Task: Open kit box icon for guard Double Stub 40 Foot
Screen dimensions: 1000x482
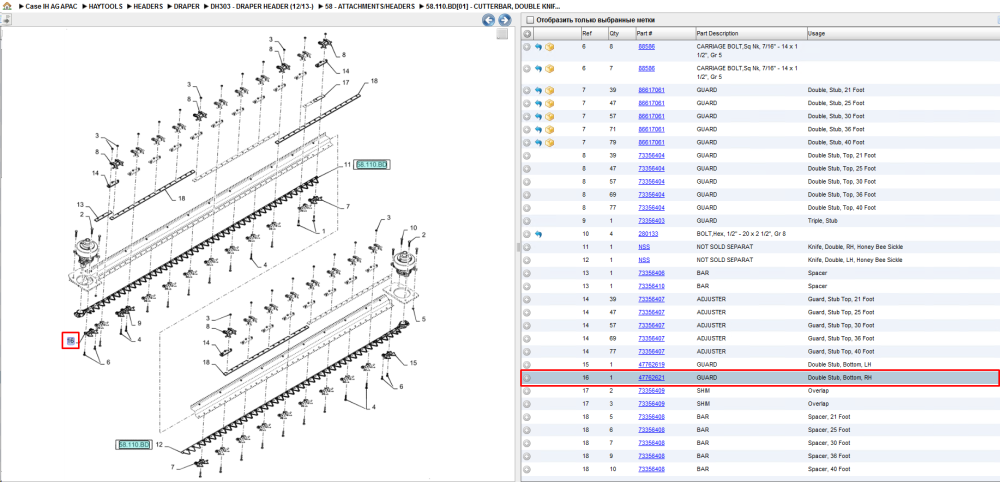Action: pyautogui.click(x=549, y=143)
